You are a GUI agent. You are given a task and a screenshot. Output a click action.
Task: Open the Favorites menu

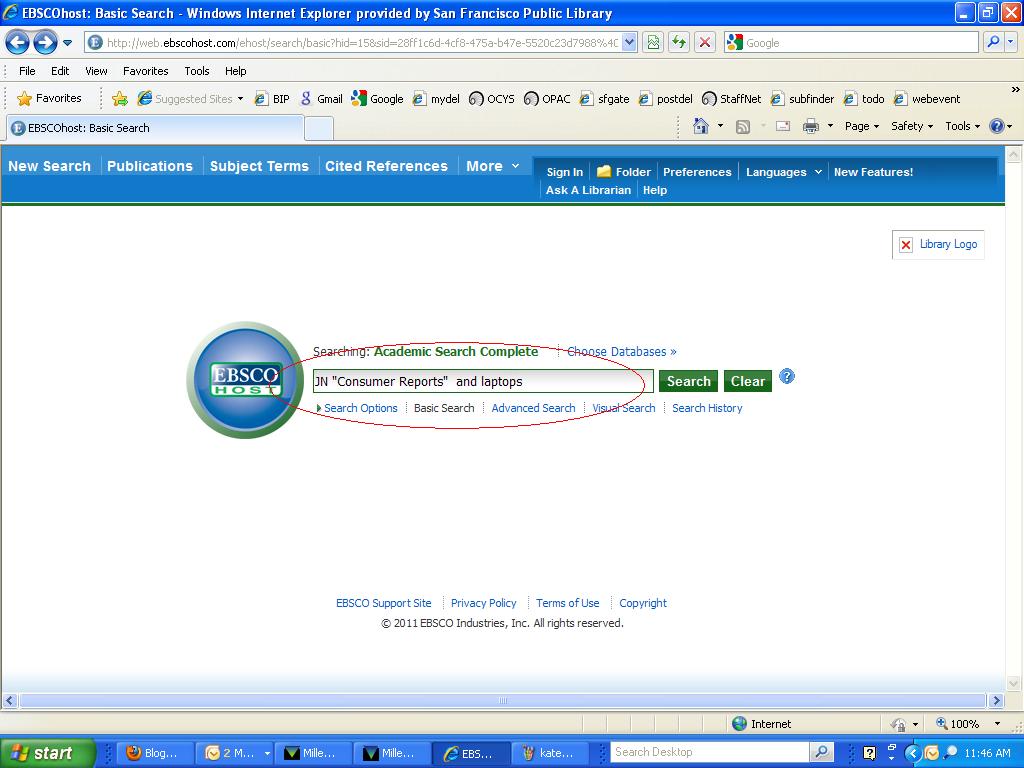[146, 71]
